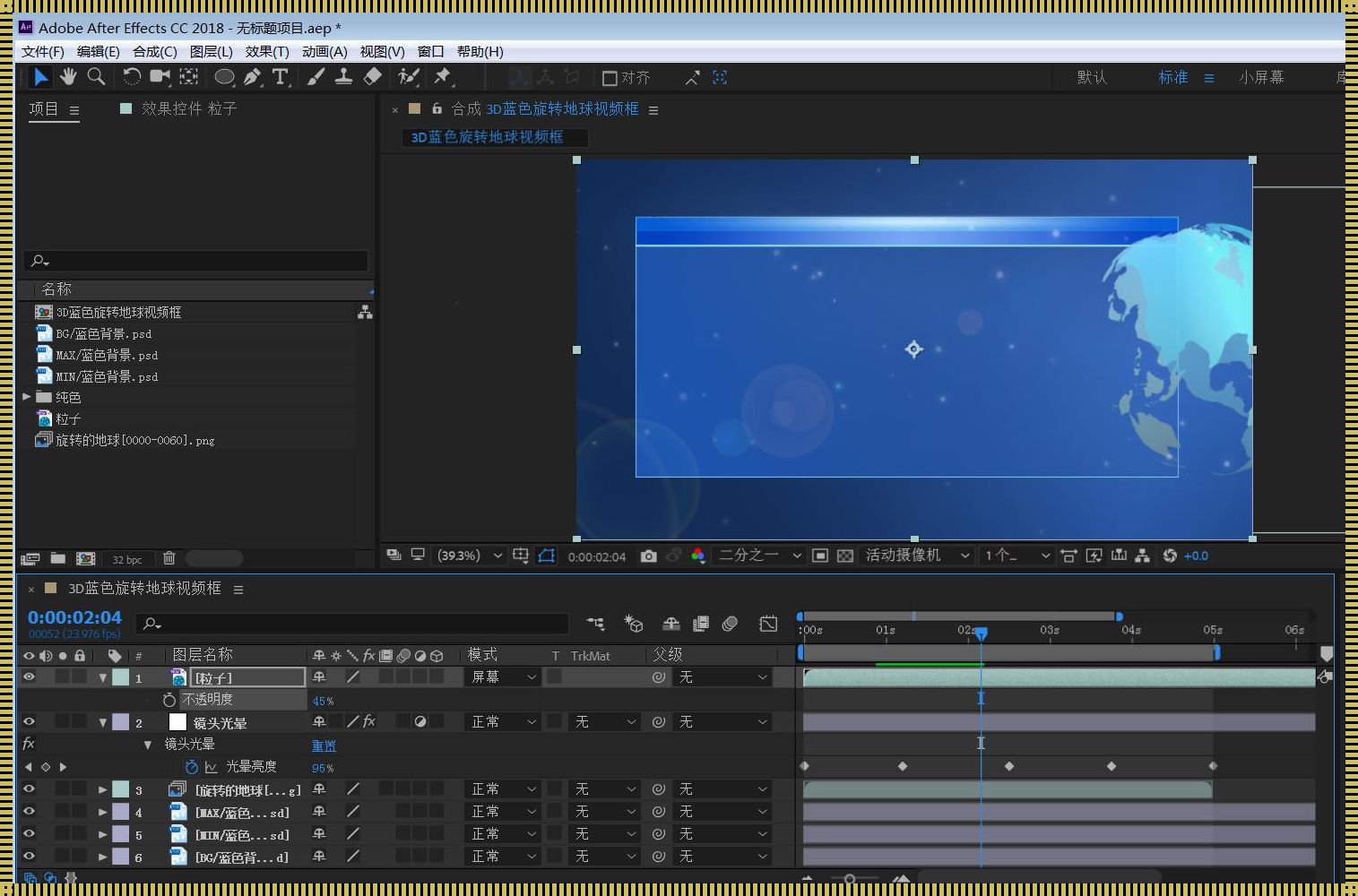This screenshot has width=1358, height=896.
Task: Select the Zoom magnifier tool
Action: [x=96, y=77]
